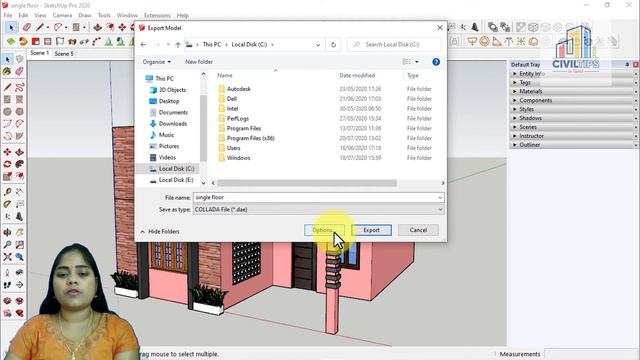Go back in Export Model dialog
640x360 pixels.
(143, 44)
